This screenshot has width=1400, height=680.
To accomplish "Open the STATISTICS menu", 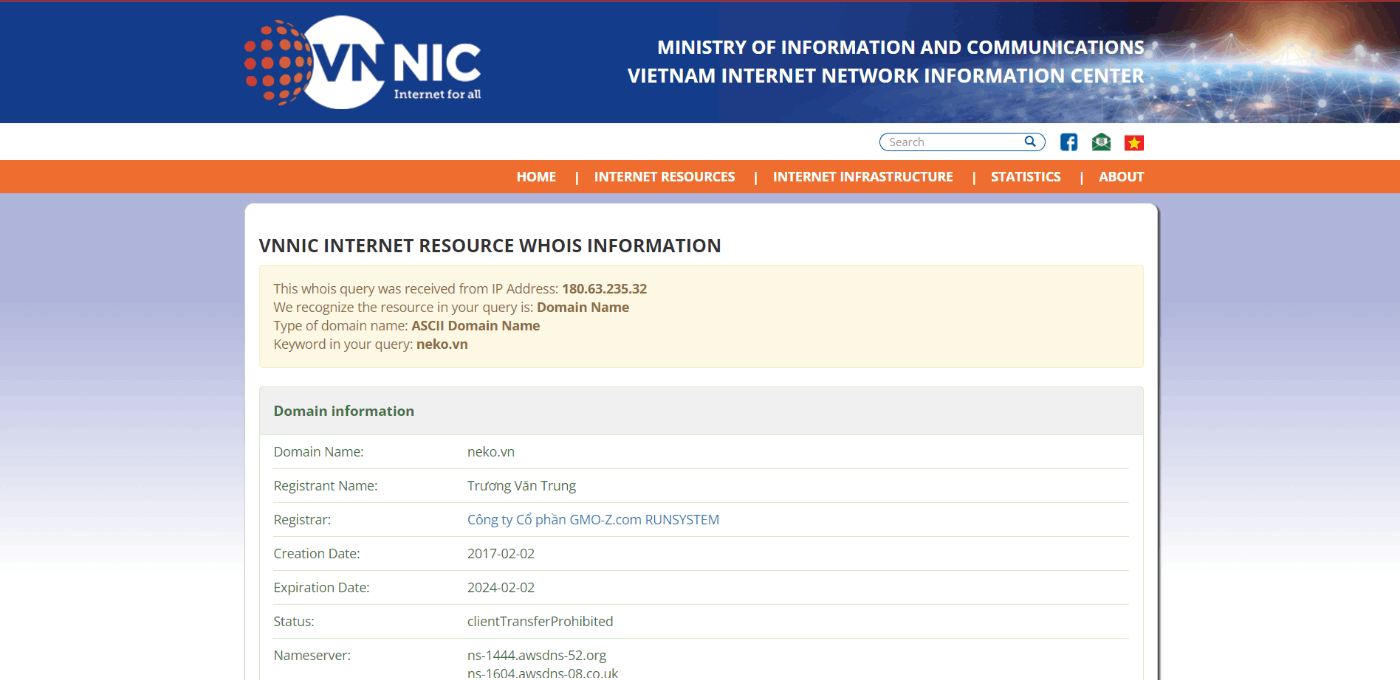I will click(1026, 177).
